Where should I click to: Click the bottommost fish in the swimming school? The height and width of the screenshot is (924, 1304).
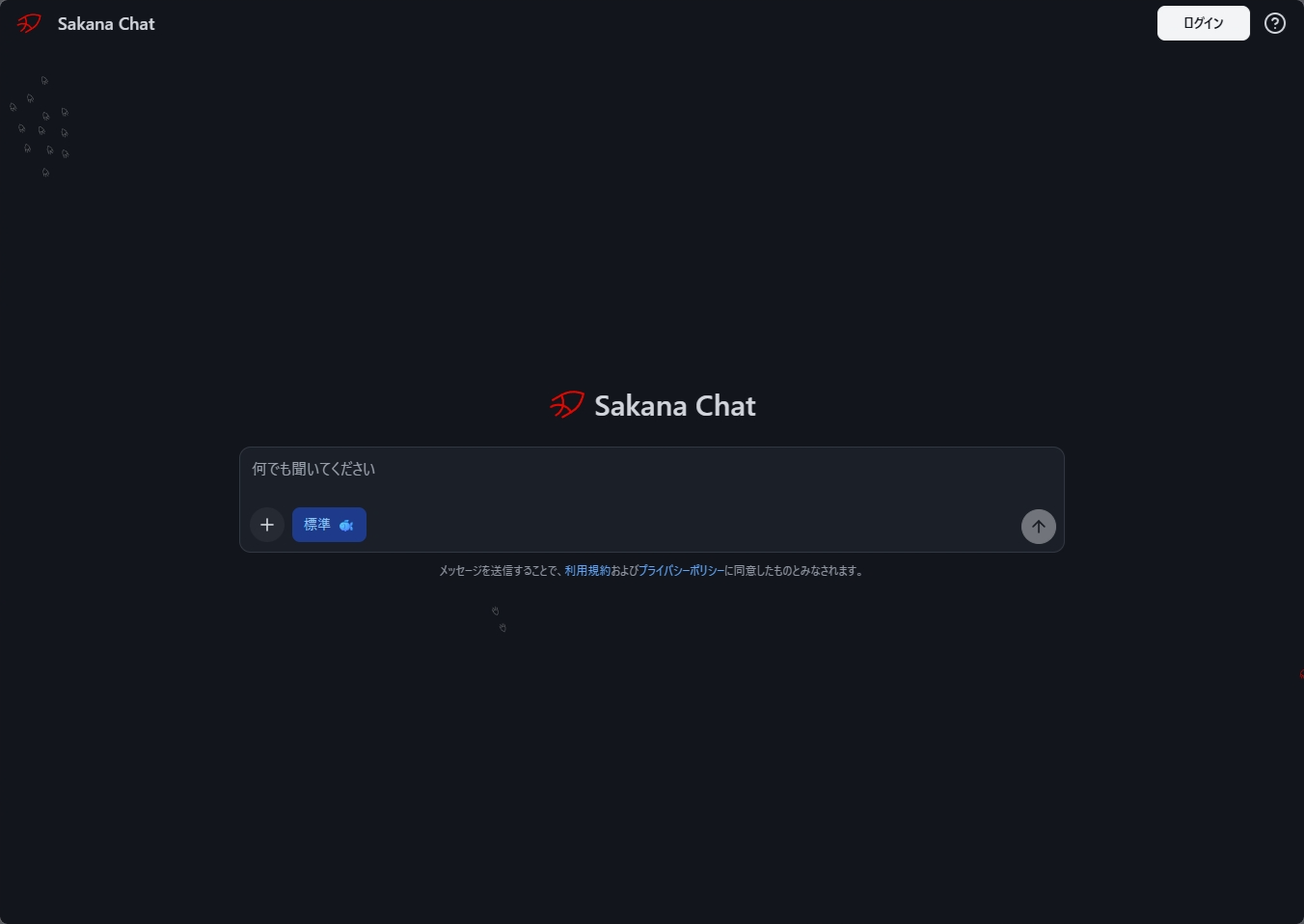click(45, 173)
